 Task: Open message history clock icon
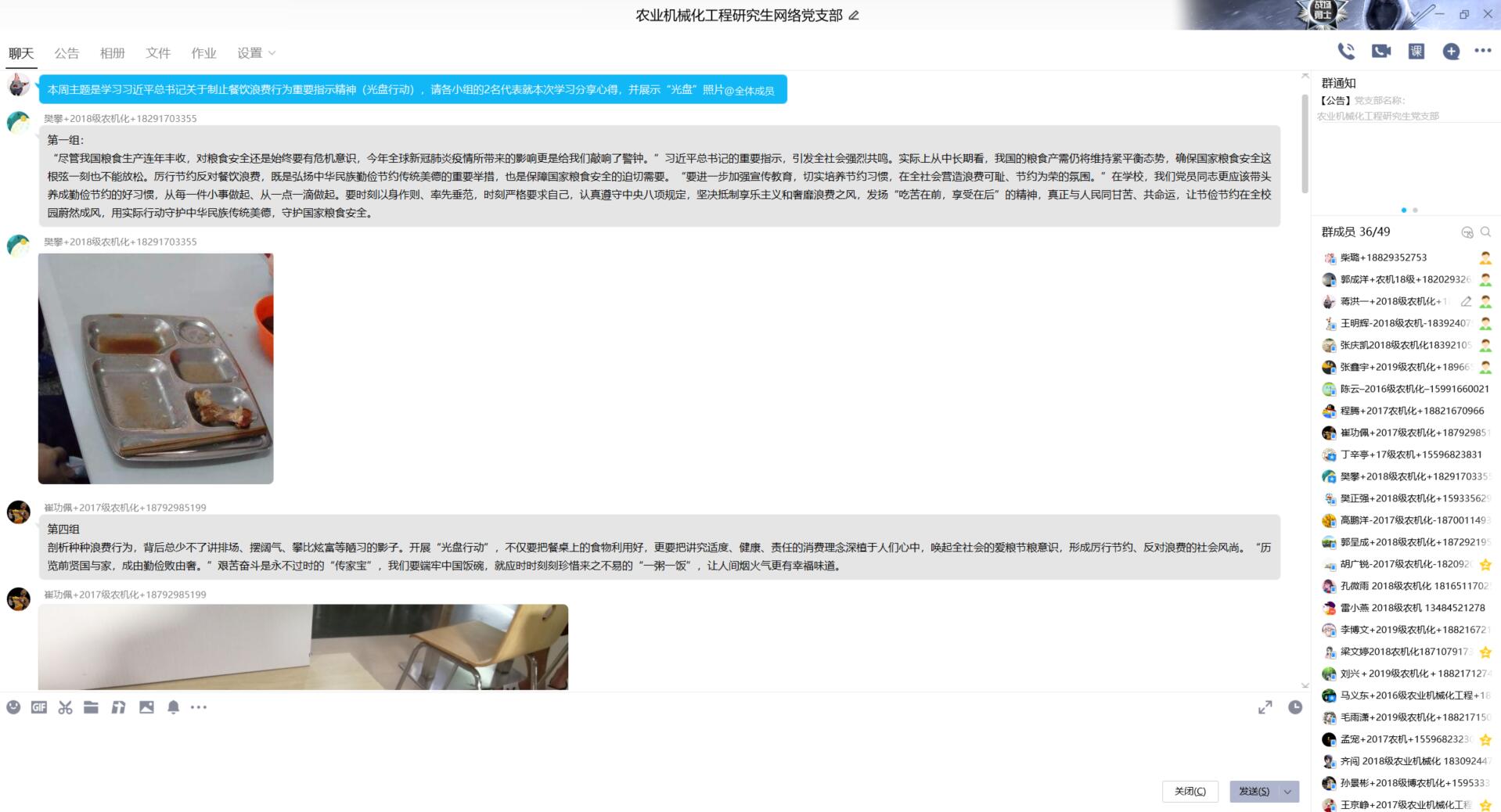click(1295, 707)
